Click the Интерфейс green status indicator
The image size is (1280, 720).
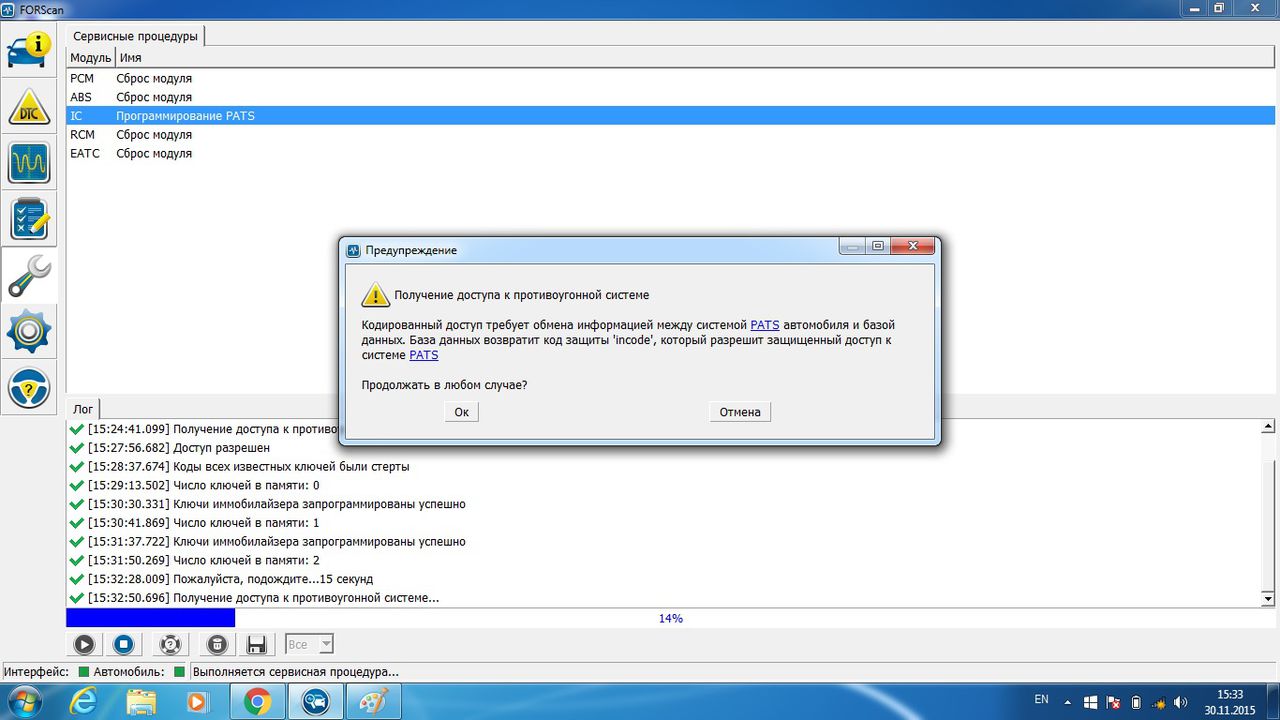84,672
